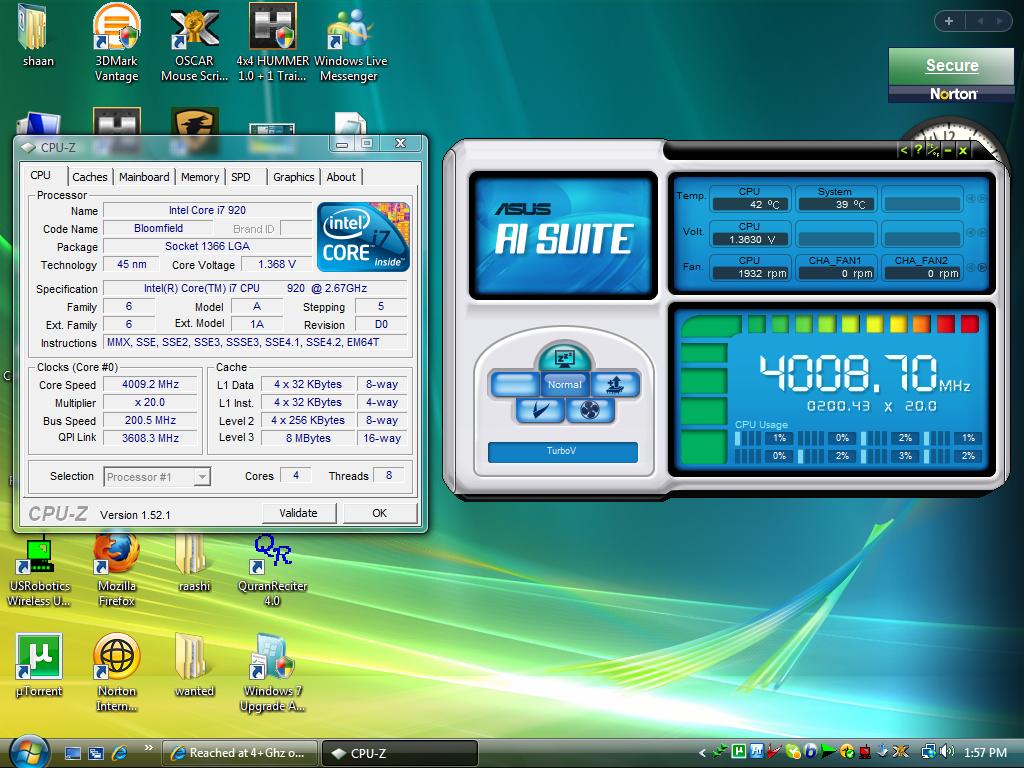Open the shaan folder on desktop
The image size is (1024, 768).
point(37,36)
